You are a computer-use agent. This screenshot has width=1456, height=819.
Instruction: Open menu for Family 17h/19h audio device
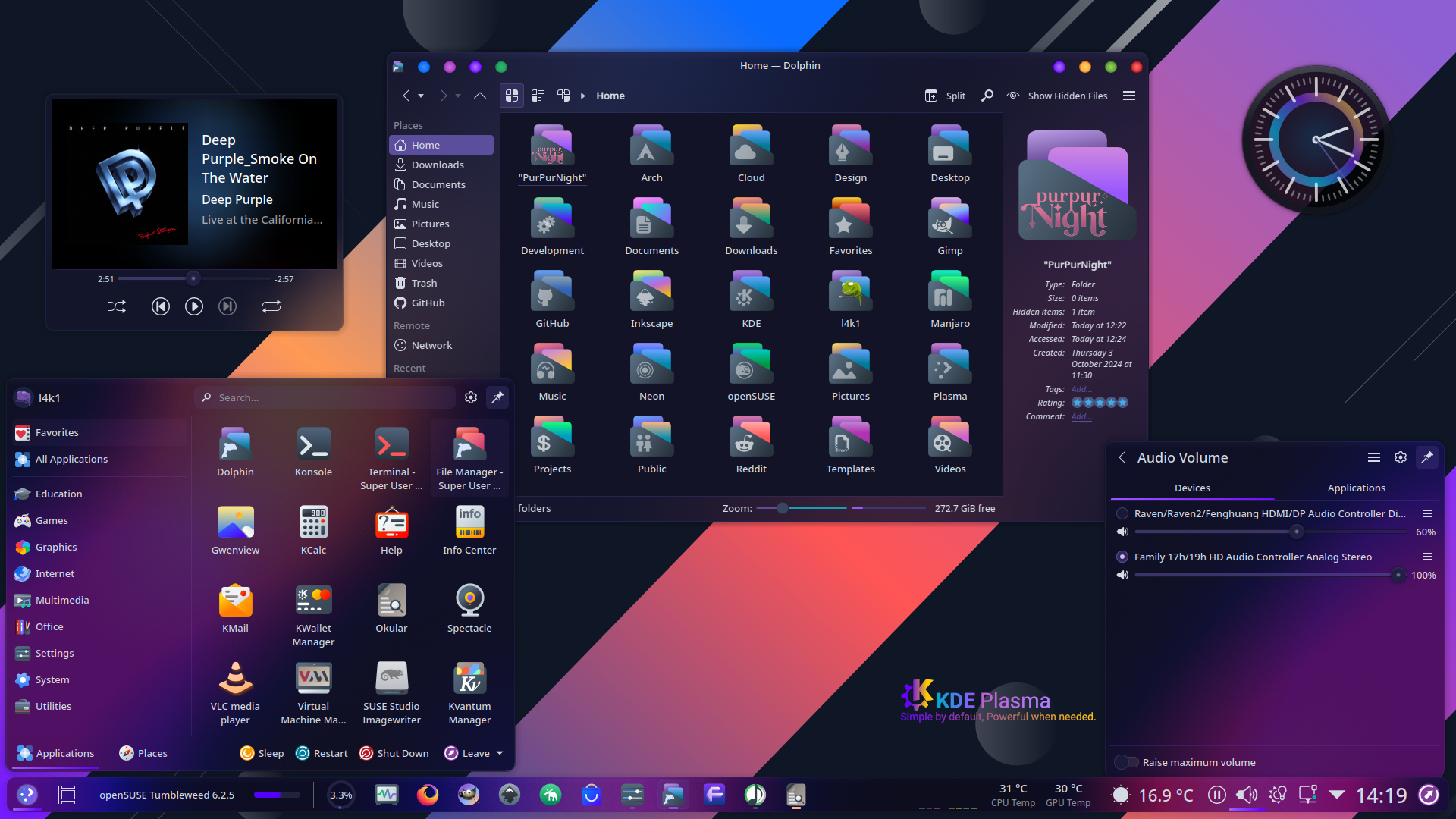(x=1427, y=557)
